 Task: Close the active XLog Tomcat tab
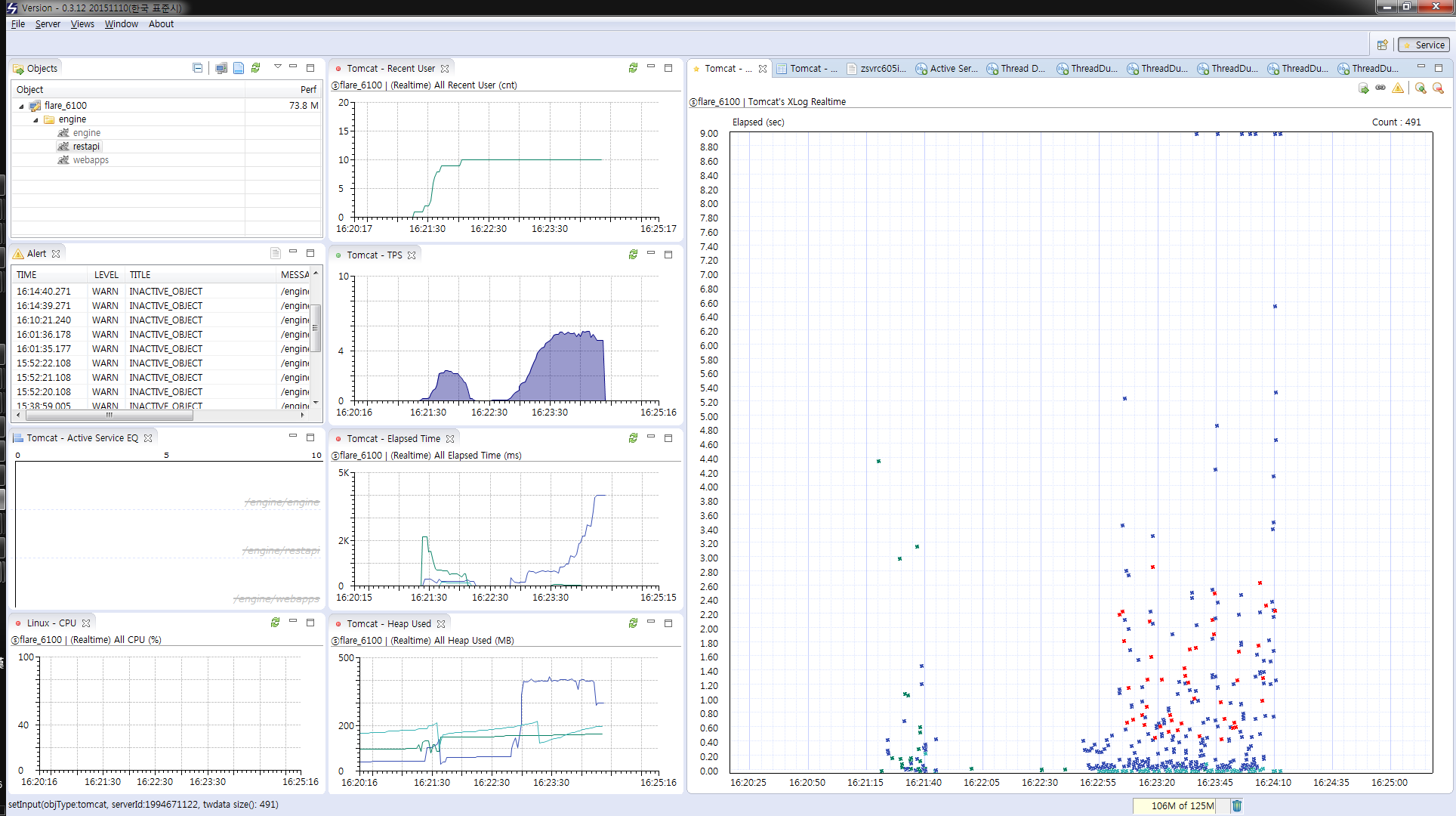coord(763,69)
